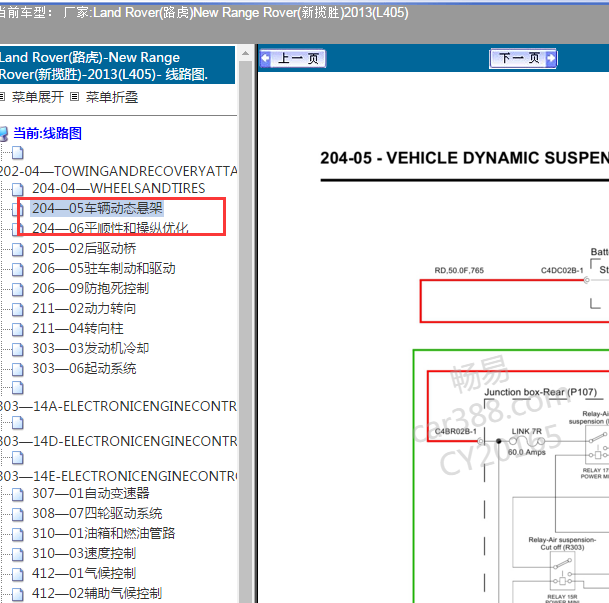609x603 pixels.
Task: Click page icon next to 206—05驻车制动和驱动
Action: (17, 269)
